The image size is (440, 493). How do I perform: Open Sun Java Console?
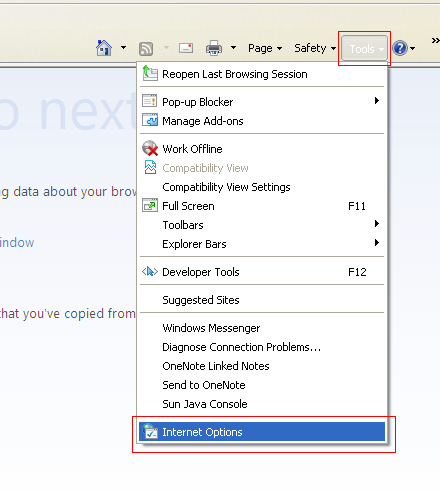coord(262,404)
